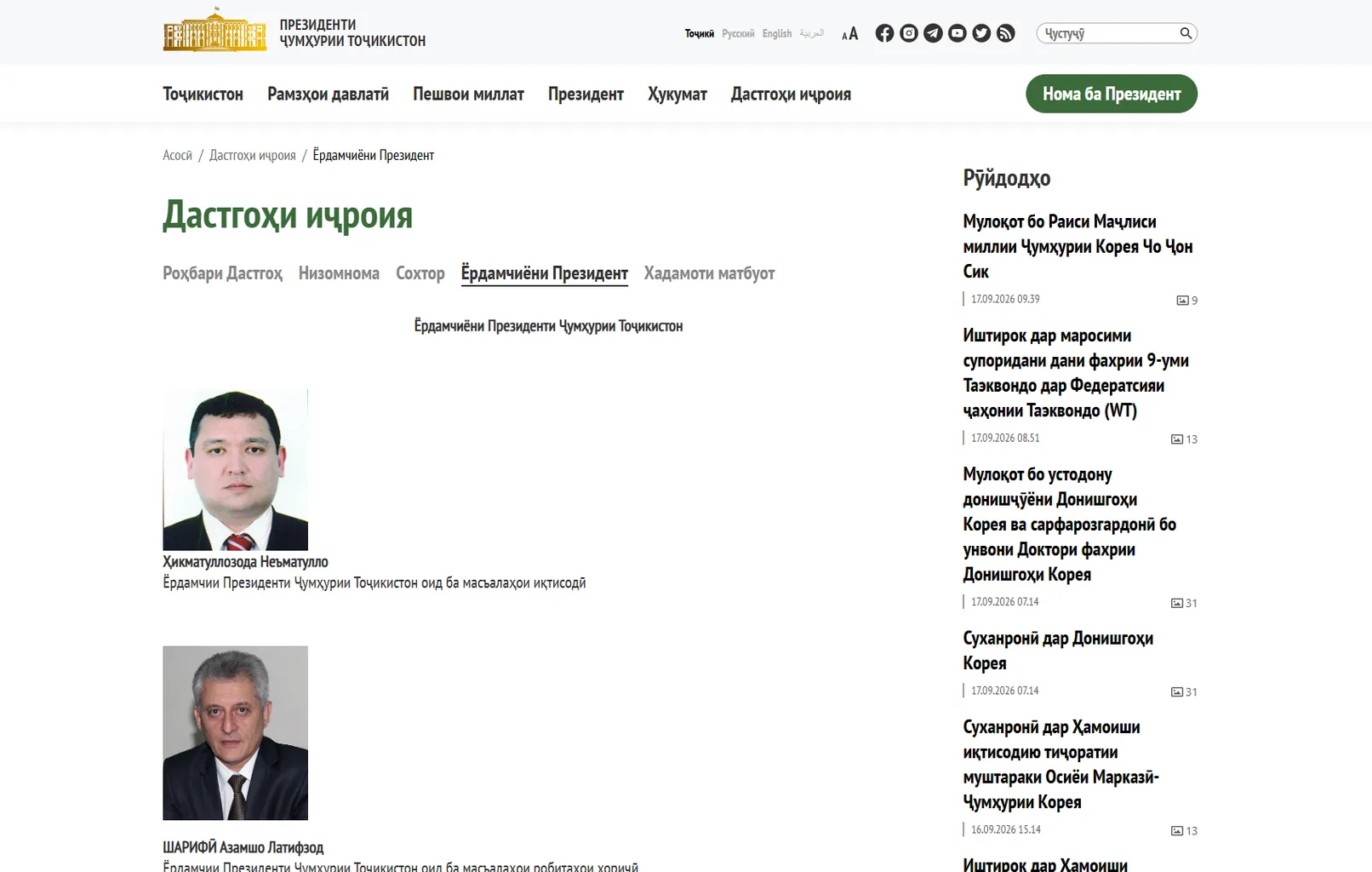Open Суханронӣ дар Донишгоҳи Корея news
Image resolution: width=1372 pixels, height=872 pixels.
pos(1058,651)
